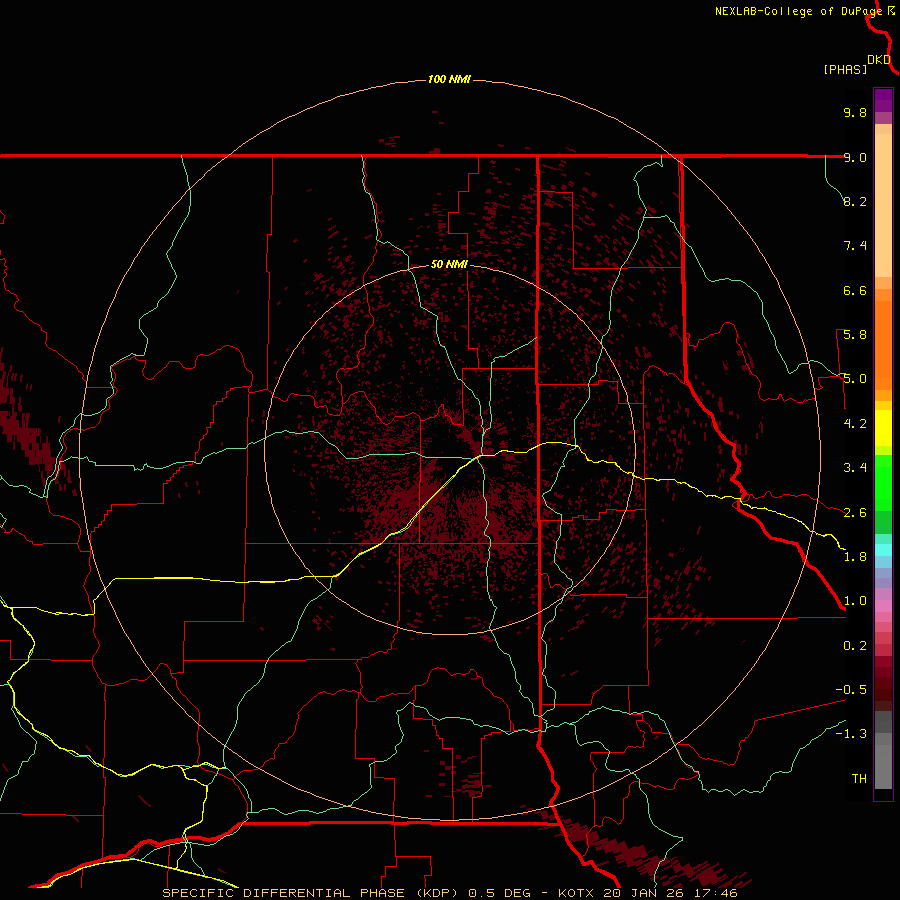The height and width of the screenshot is (900, 900).
Task: Click the 1.8 scale value
Action: pos(855,557)
